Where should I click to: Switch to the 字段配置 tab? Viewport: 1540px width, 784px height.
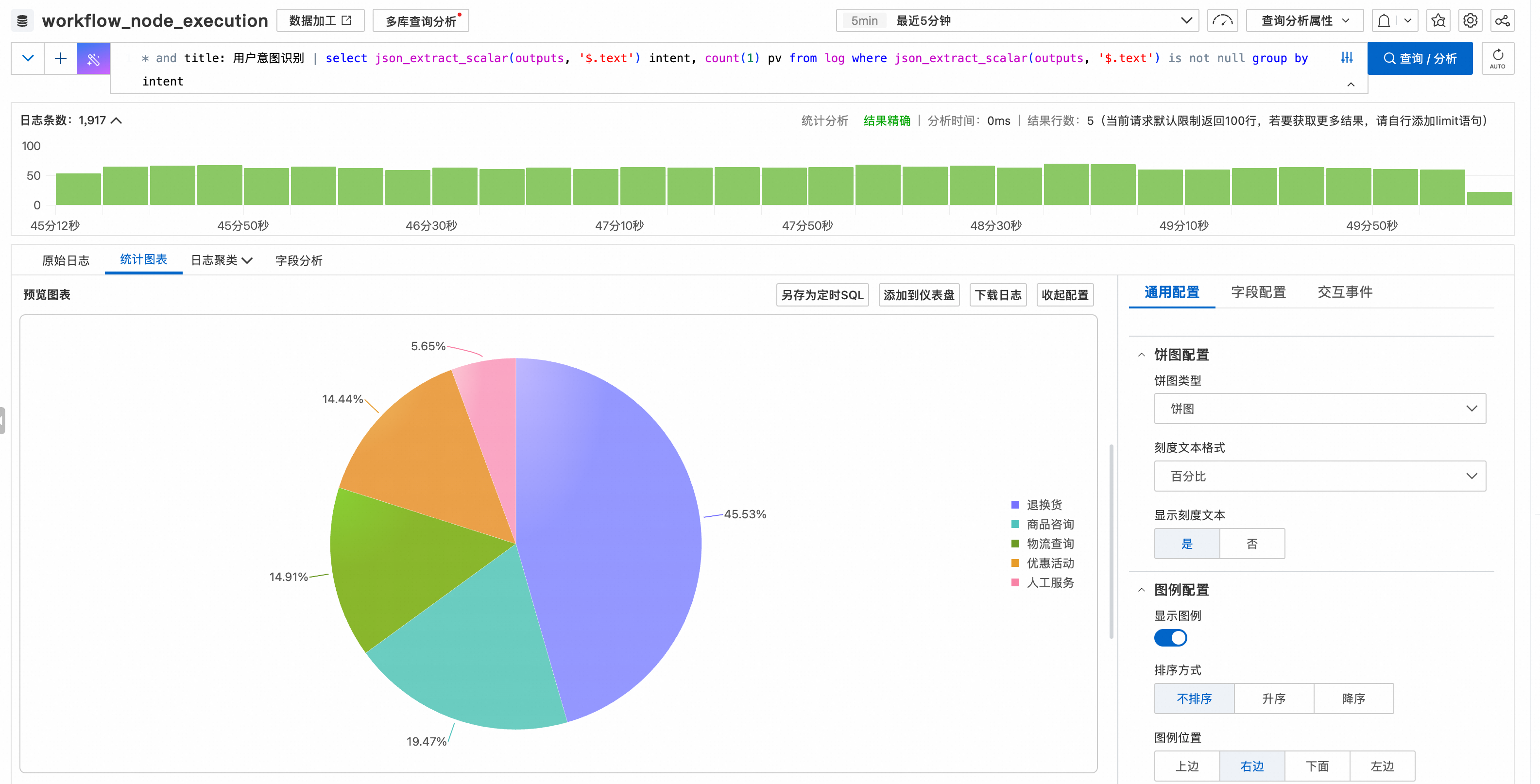(x=1258, y=292)
